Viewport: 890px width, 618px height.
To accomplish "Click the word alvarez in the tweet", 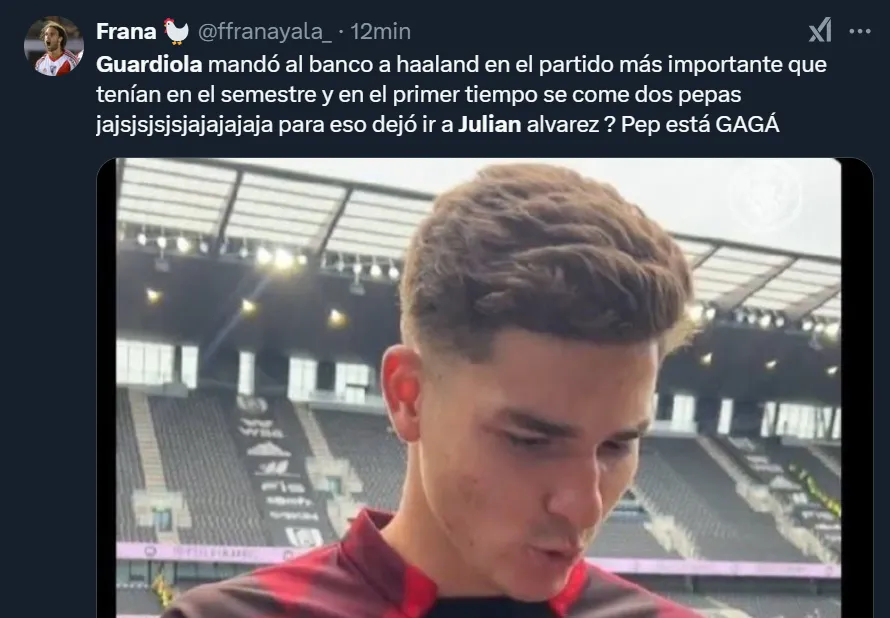I will point(562,125).
